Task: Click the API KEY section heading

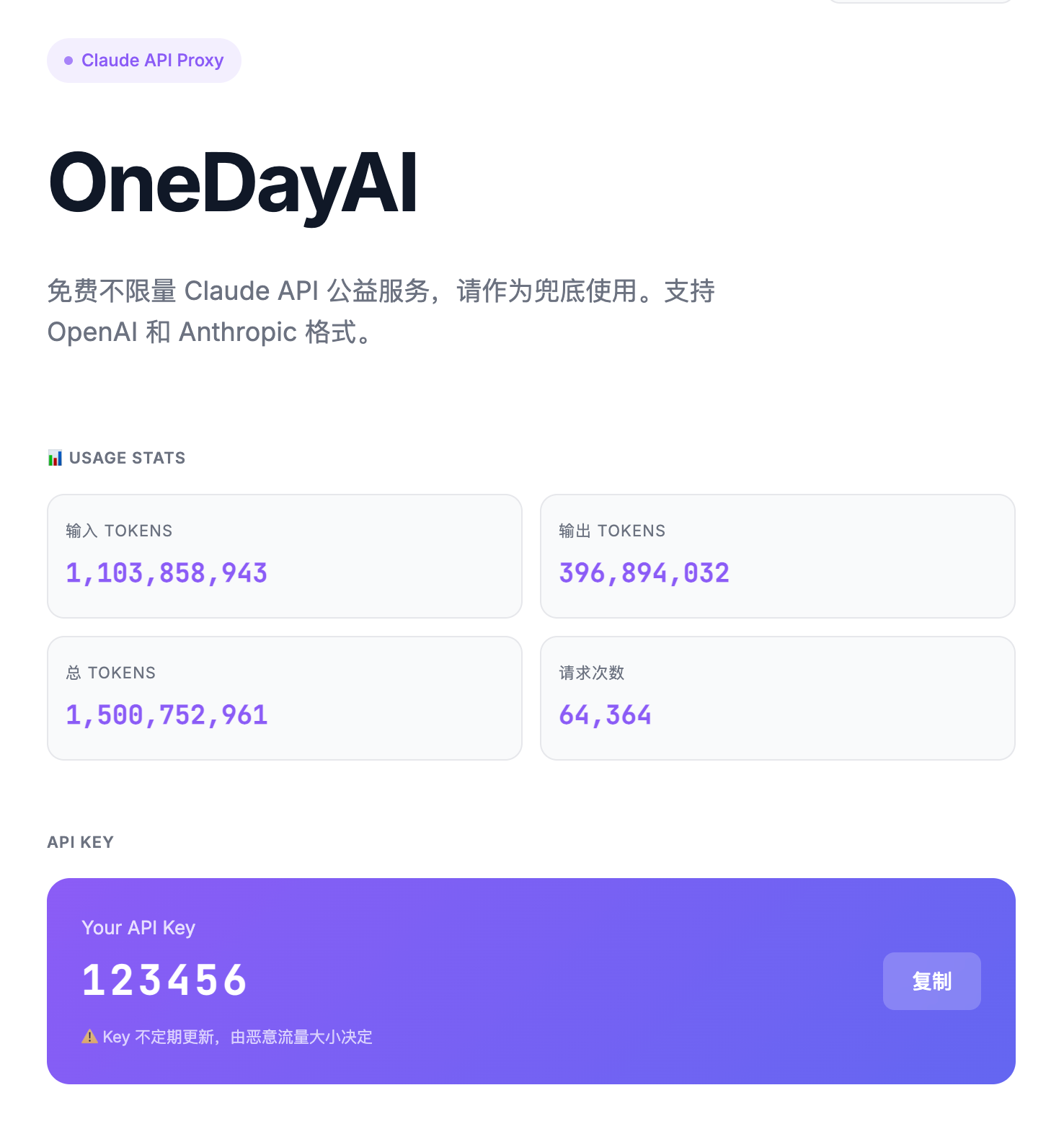Action: click(81, 842)
